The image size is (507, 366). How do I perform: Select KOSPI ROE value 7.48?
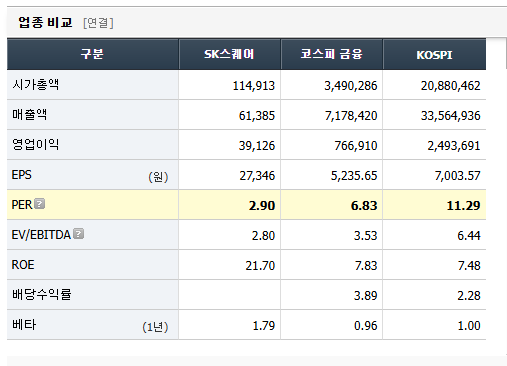coord(469,266)
